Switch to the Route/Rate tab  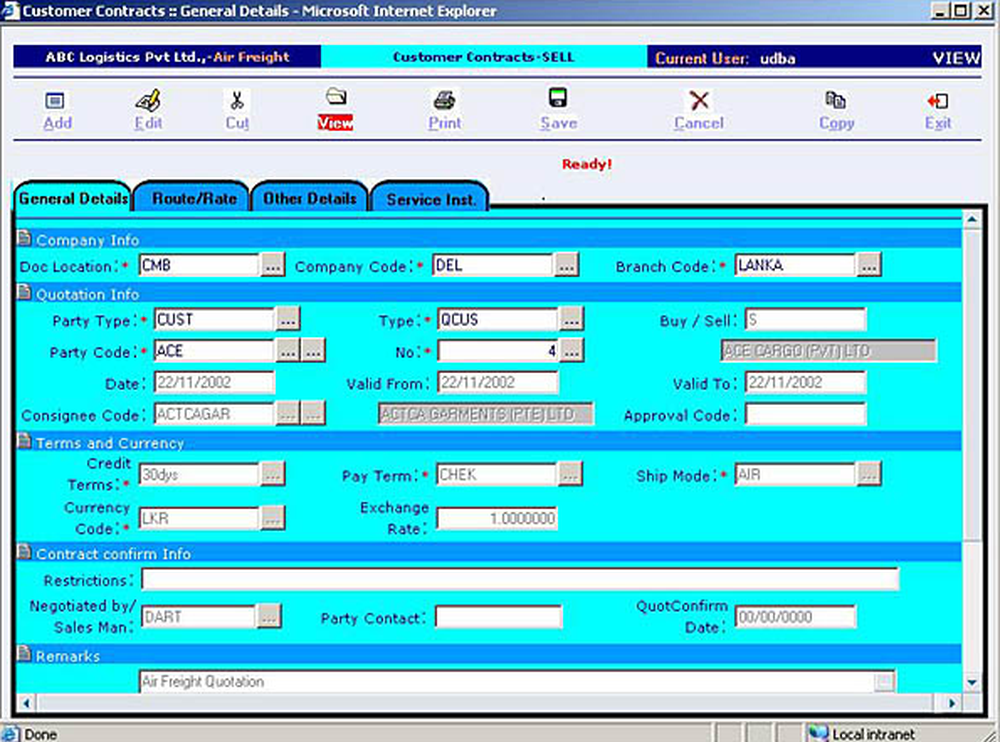click(194, 198)
